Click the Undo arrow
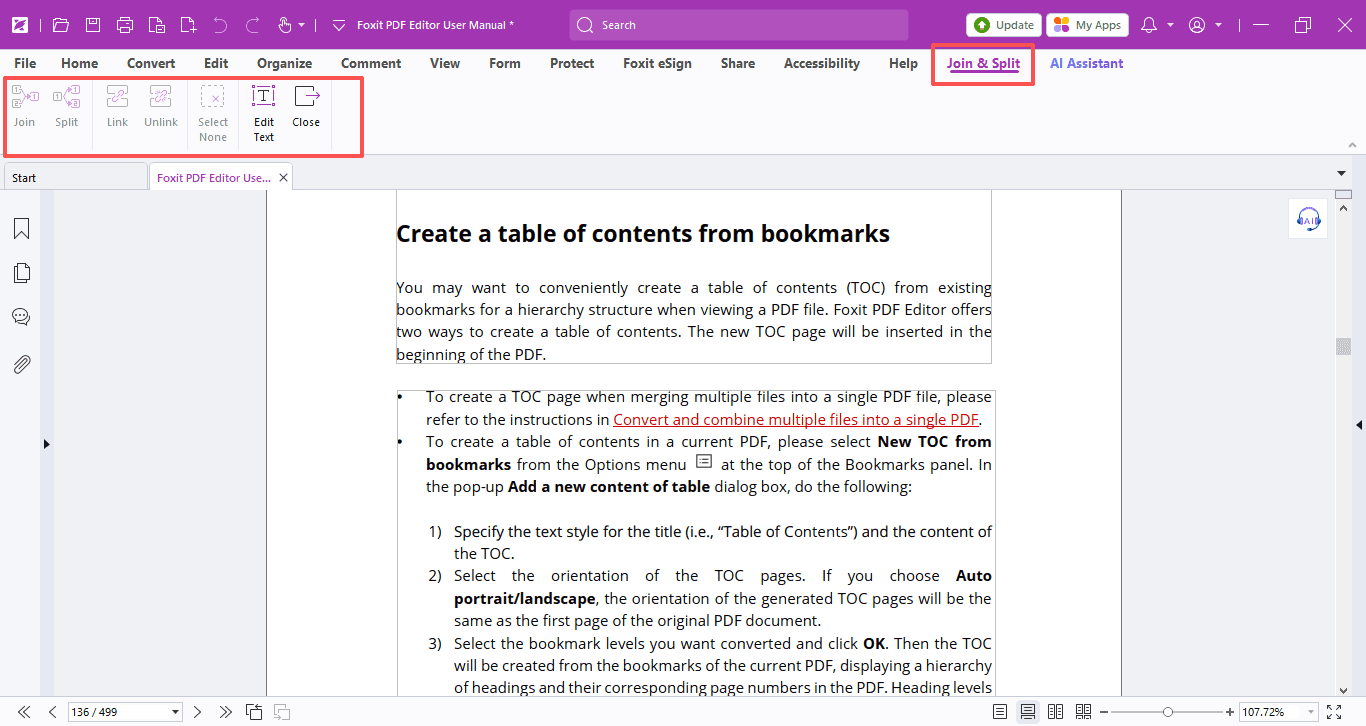 pos(220,25)
